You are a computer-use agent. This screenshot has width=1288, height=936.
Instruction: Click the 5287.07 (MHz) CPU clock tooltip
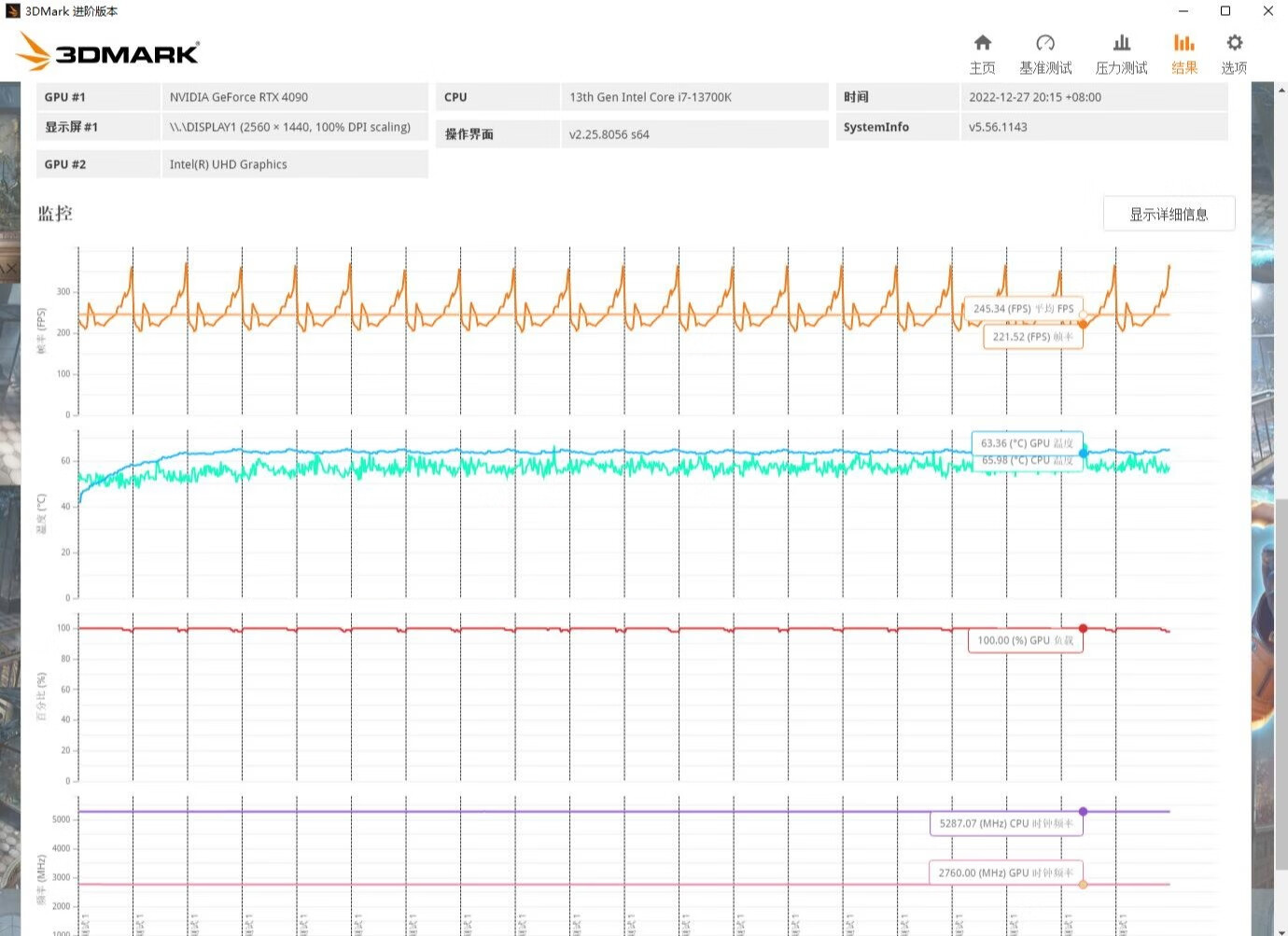click(x=1006, y=823)
